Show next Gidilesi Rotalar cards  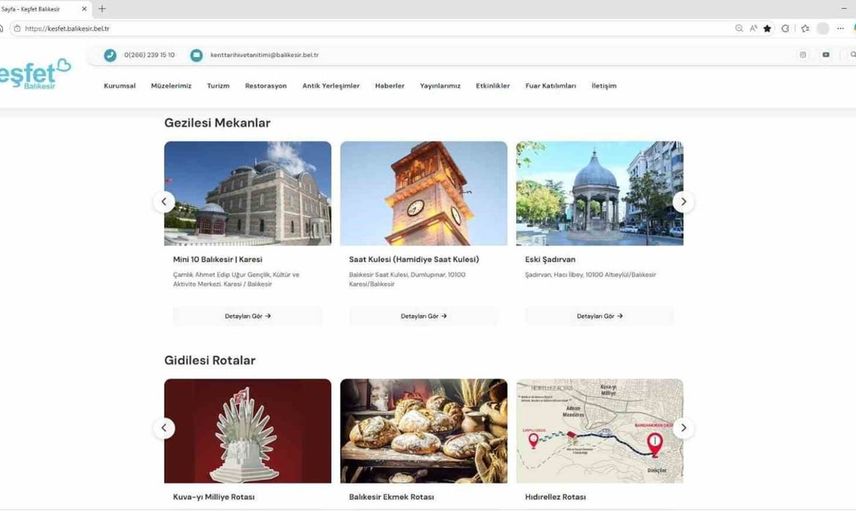[683, 428]
